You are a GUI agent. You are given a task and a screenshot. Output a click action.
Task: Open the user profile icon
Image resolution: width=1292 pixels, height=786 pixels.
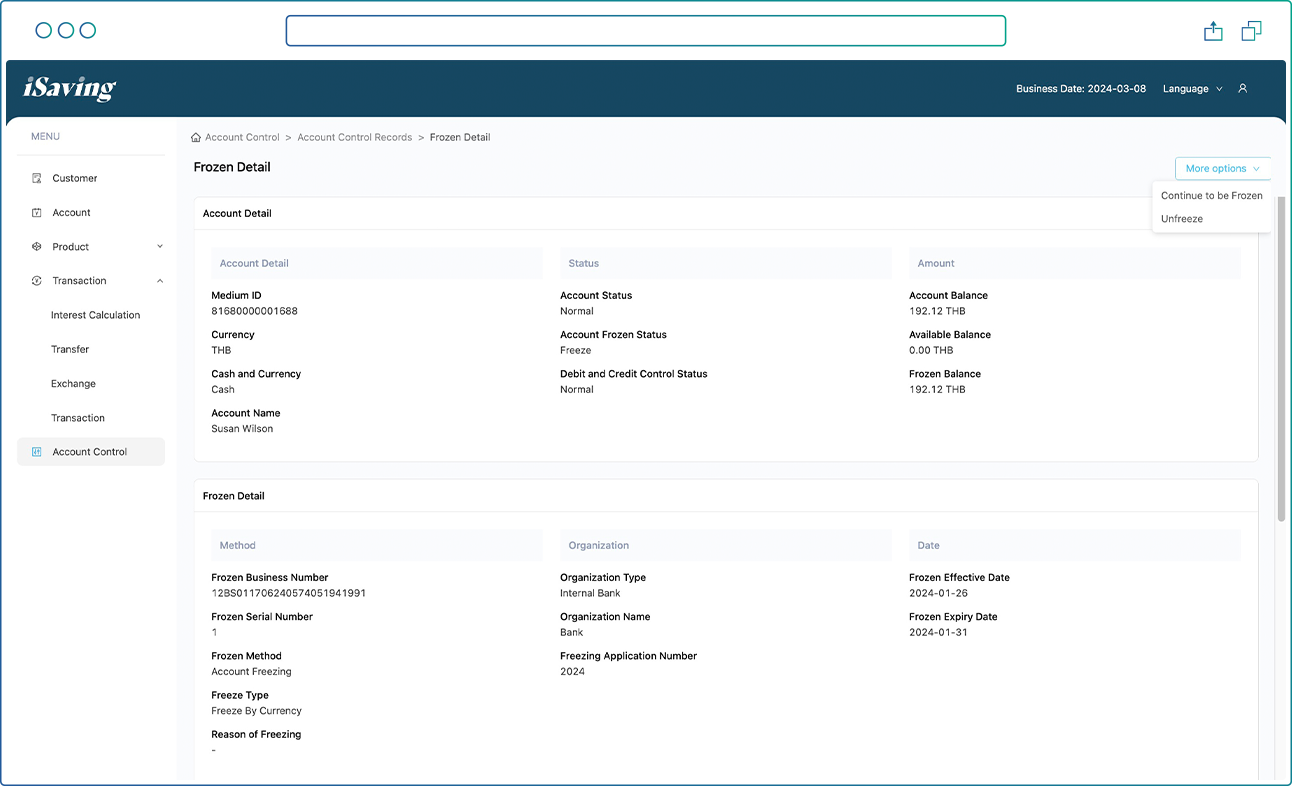[x=1243, y=89]
